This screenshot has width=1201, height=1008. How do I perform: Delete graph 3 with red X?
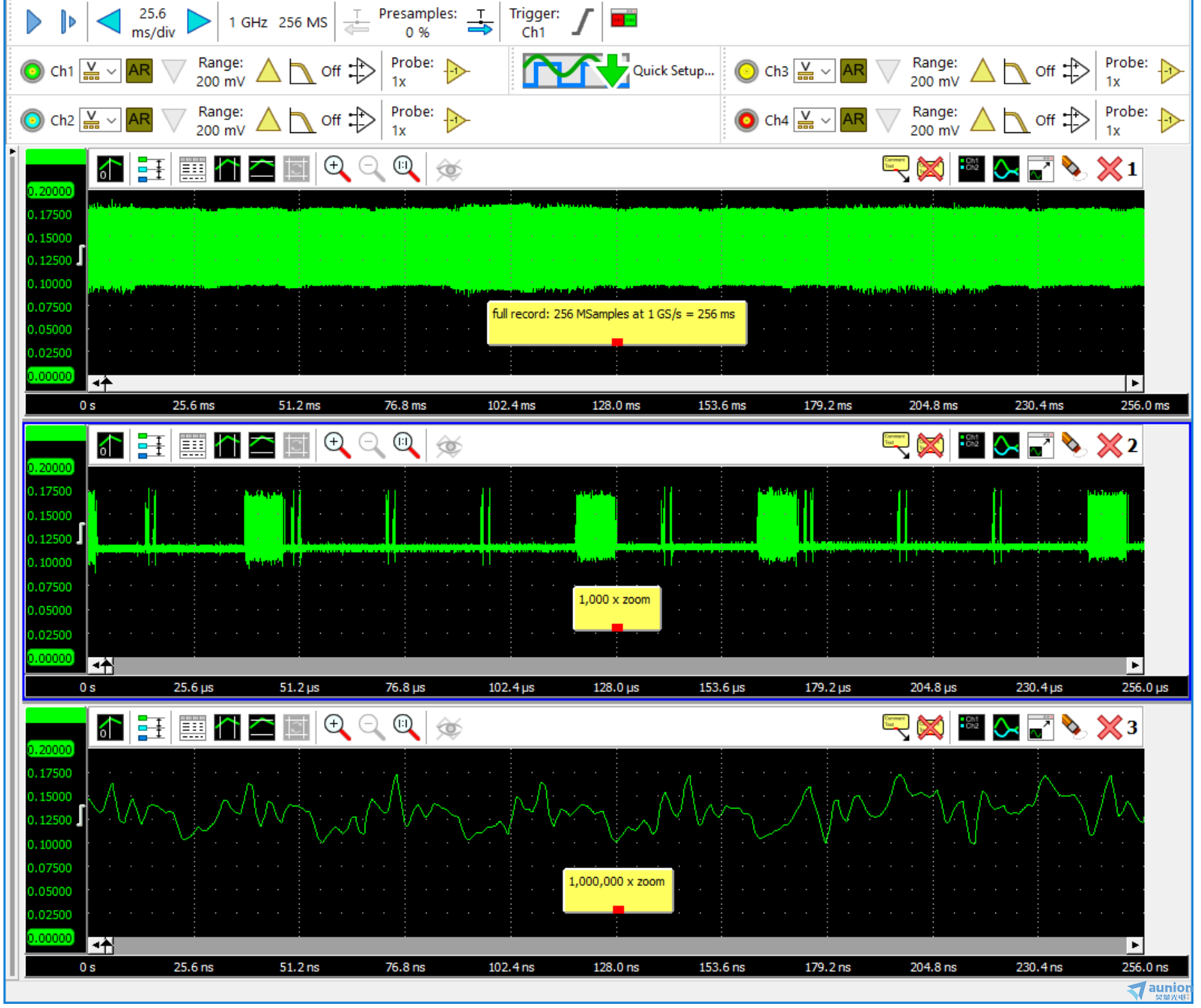point(1109,728)
